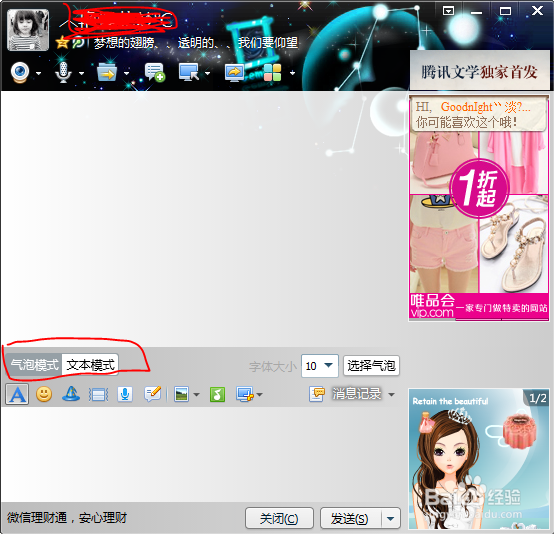Record a voice message microphone icon
This screenshot has width=554, height=534.
click(125, 394)
